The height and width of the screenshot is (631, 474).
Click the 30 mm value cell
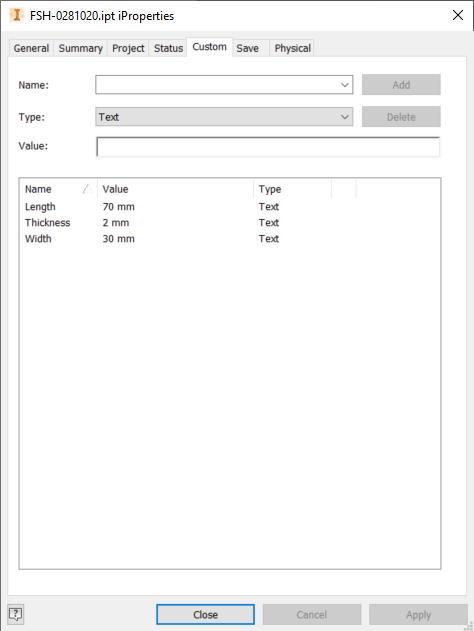[x=118, y=239]
